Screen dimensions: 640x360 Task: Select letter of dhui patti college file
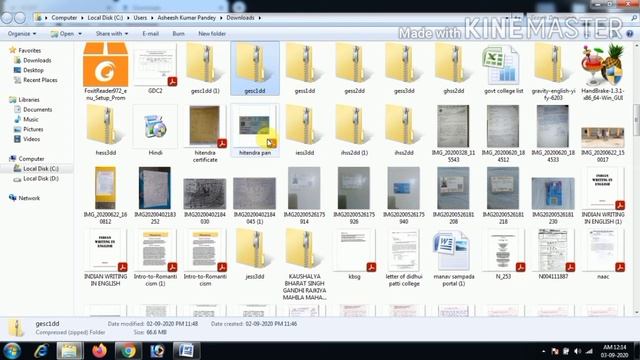coord(404,251)
